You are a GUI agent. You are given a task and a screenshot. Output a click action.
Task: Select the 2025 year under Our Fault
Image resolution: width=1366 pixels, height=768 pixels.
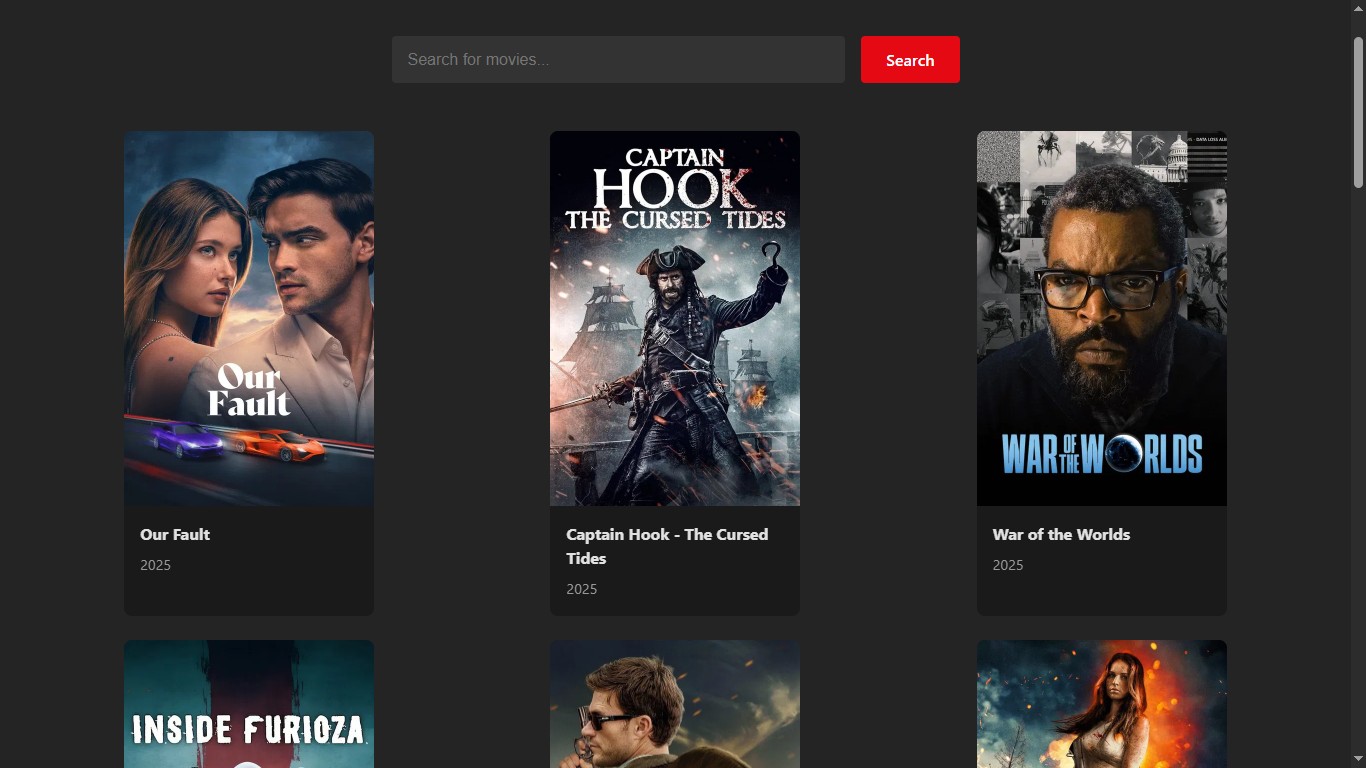(155, 565)
